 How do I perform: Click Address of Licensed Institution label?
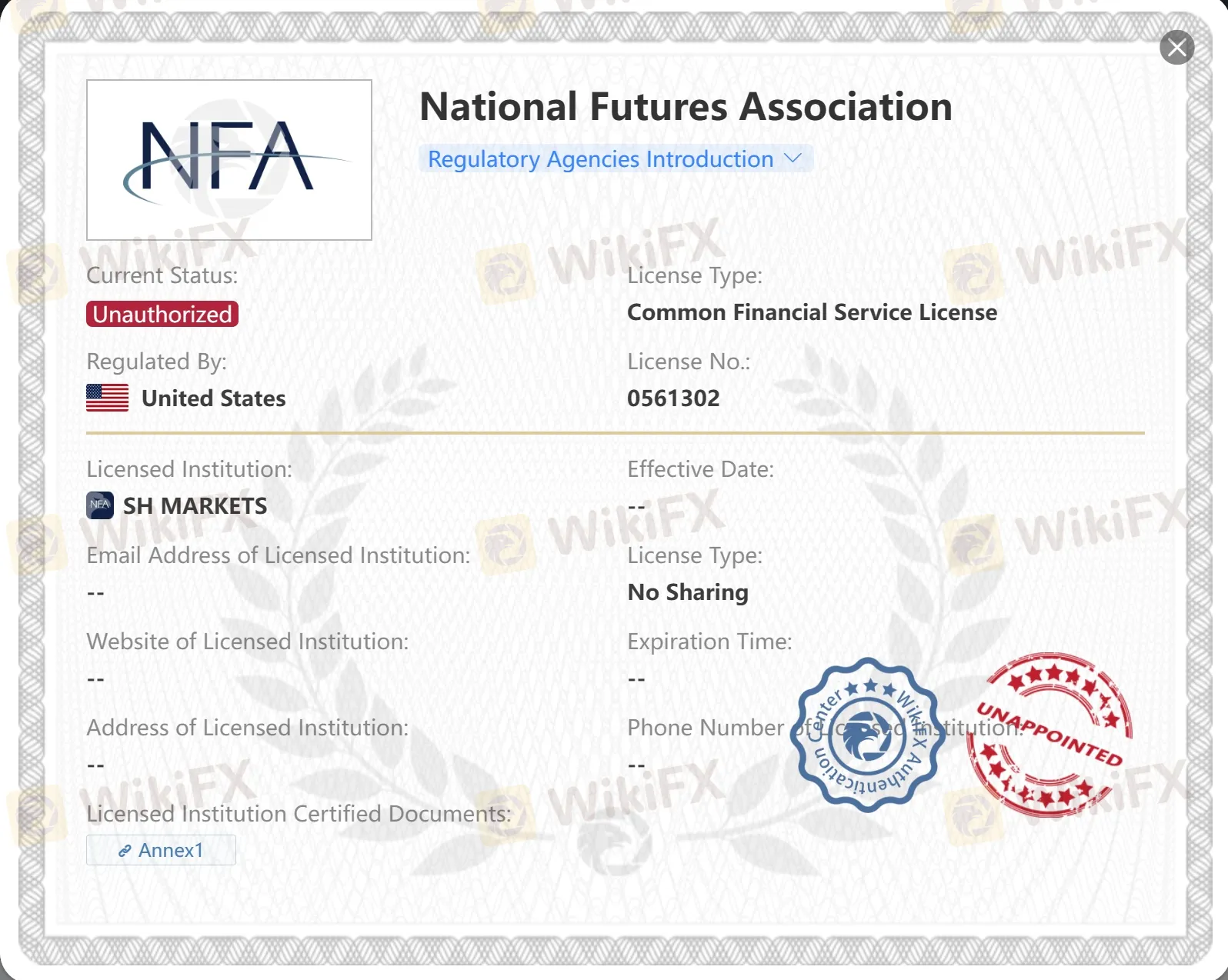coord(248,728)
